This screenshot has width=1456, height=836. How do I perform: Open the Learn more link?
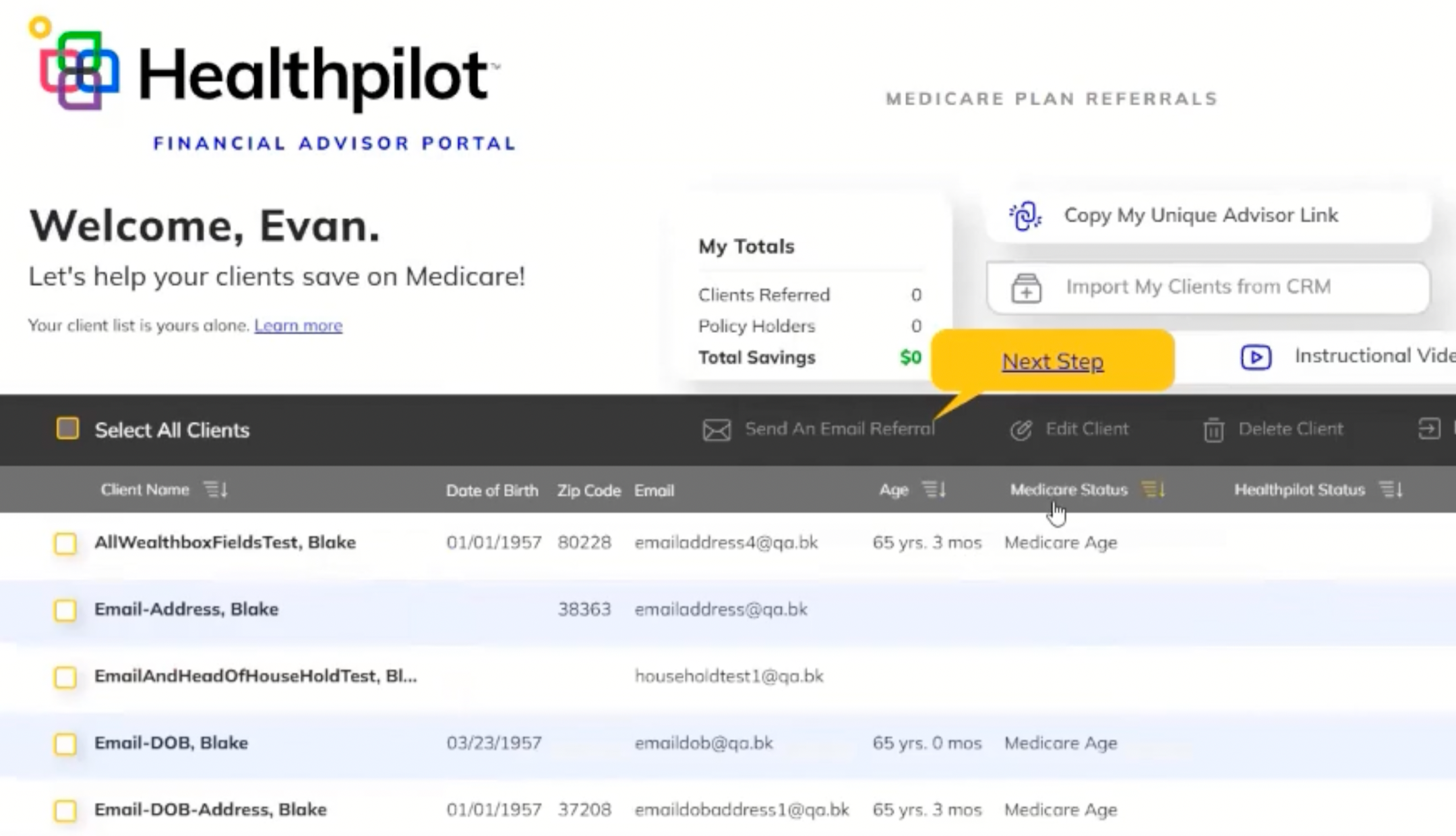pyautogui.click(x=298, y=326)
